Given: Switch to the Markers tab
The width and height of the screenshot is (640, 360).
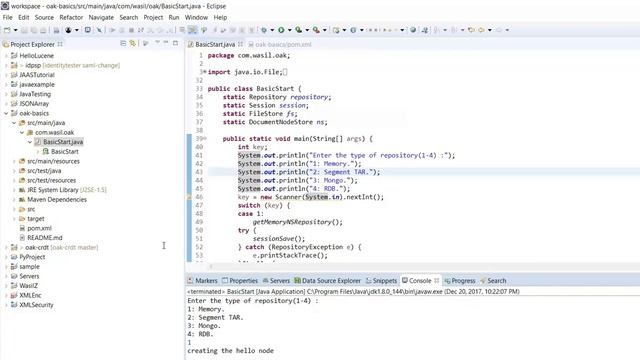Looking at the screenshot, I should [x=202, y=281].
